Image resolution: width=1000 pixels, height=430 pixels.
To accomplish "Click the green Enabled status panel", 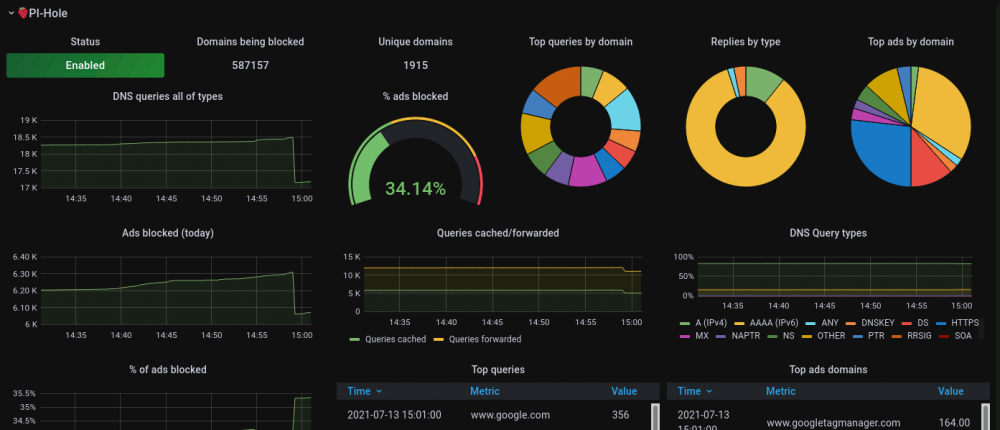I will [85, 65].
